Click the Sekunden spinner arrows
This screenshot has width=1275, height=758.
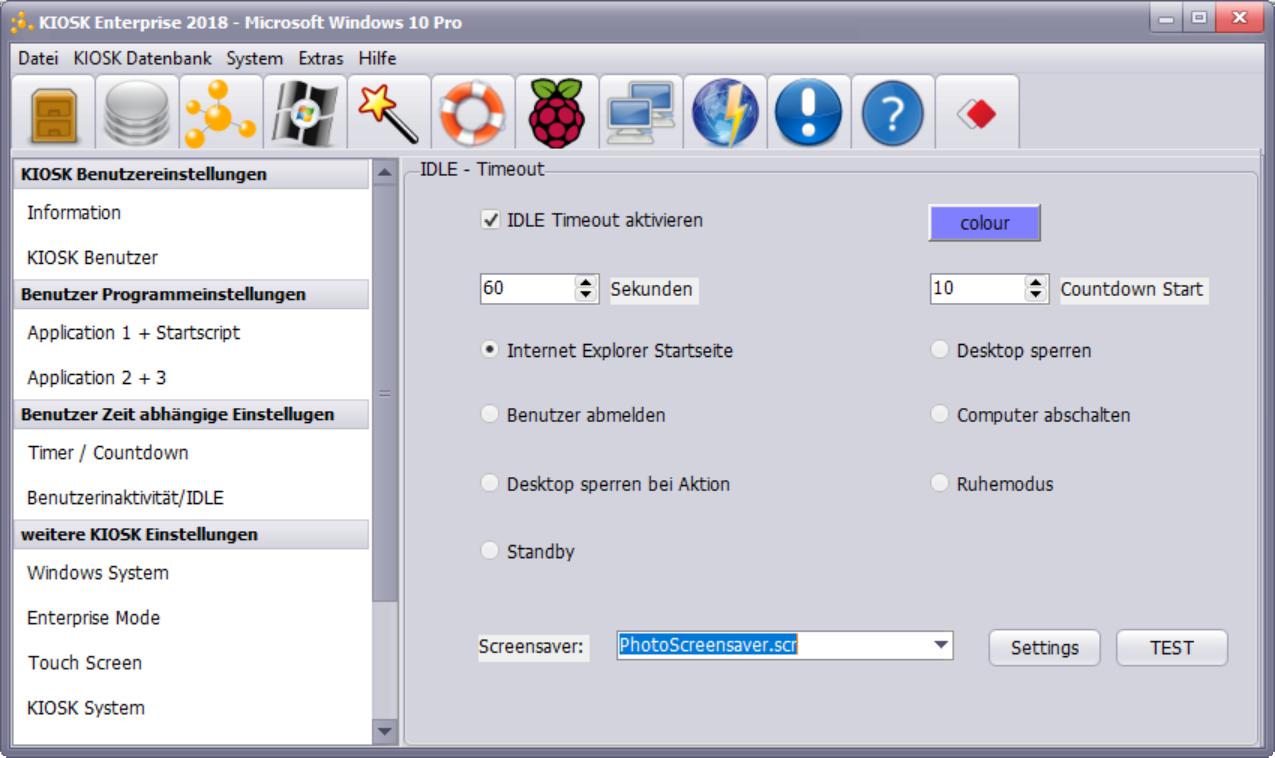(584, 290)
